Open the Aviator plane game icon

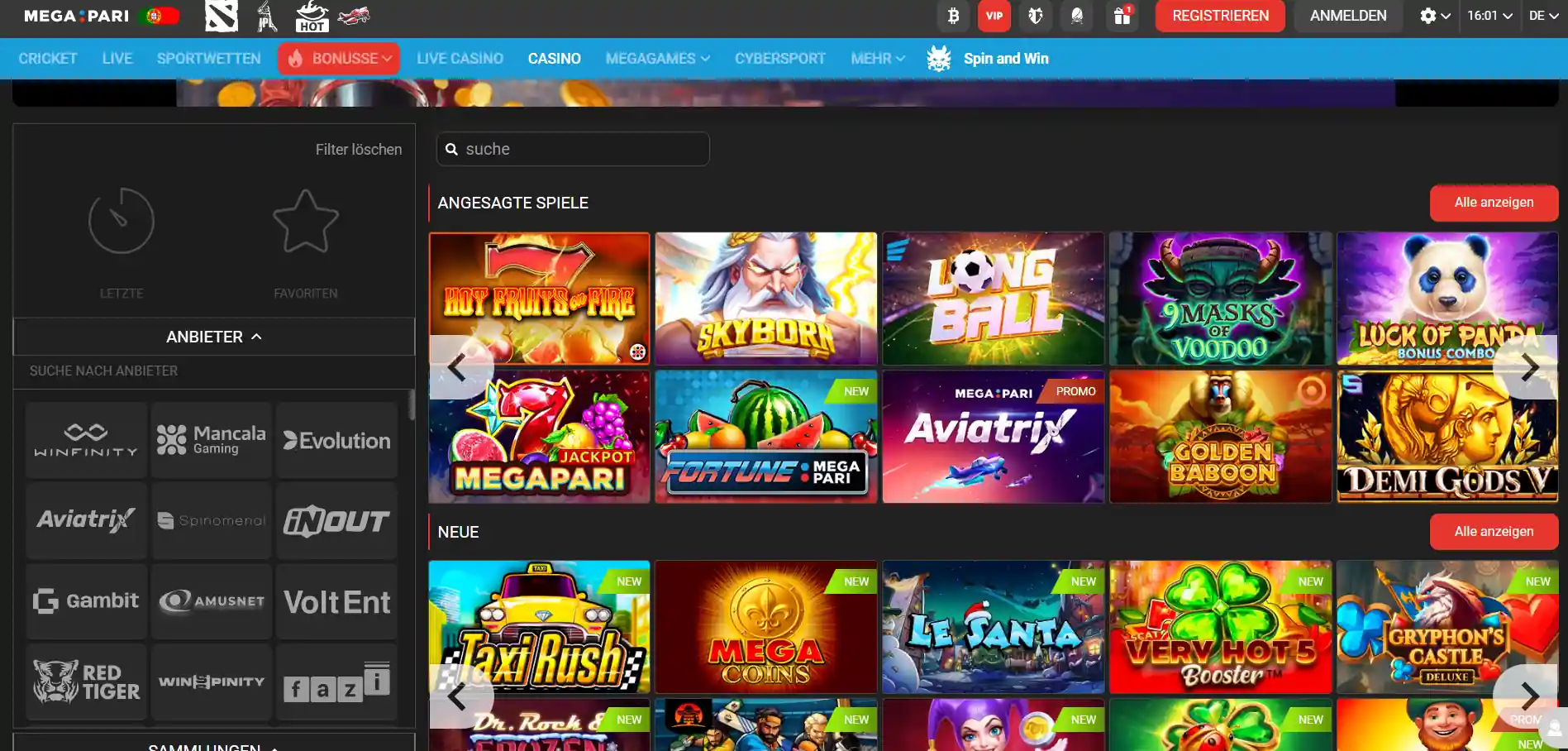pyautogui.click(x=354, y=16)
